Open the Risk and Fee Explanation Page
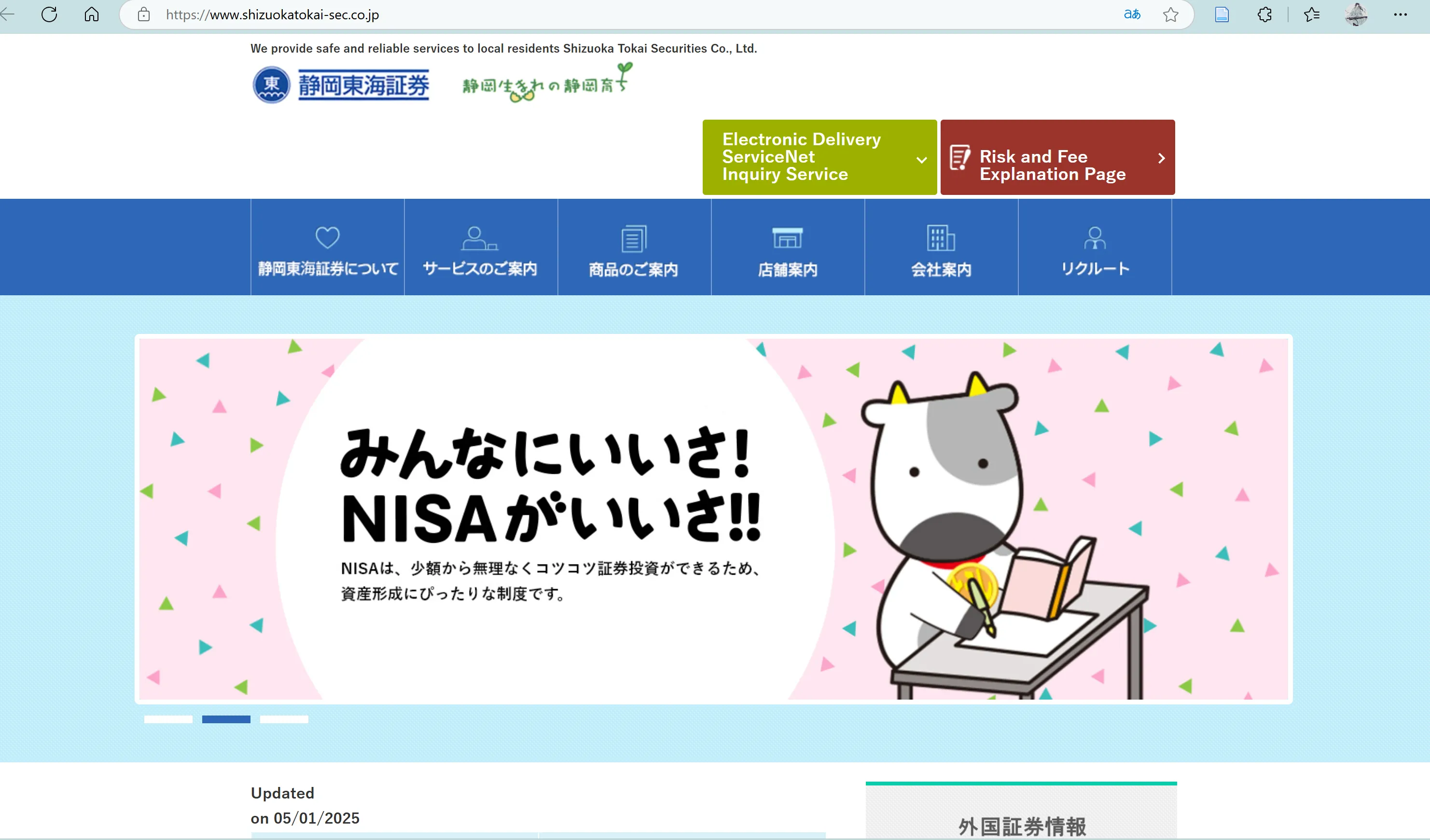Screen dimensions: 1430x840 (x=1058, y=157)
